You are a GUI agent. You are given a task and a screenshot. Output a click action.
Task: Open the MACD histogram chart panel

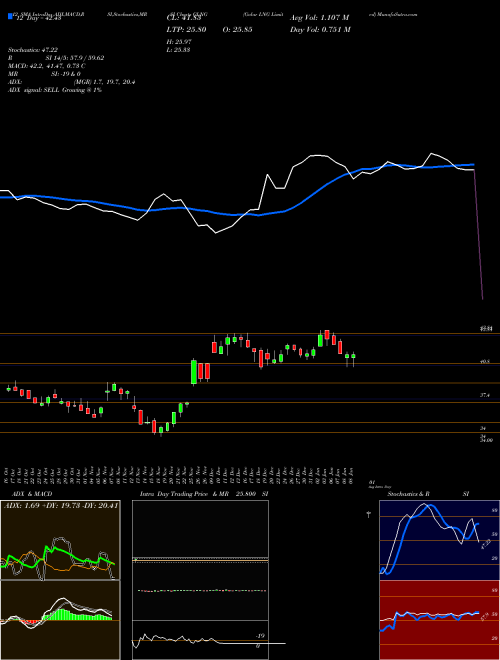coord(60,620)
